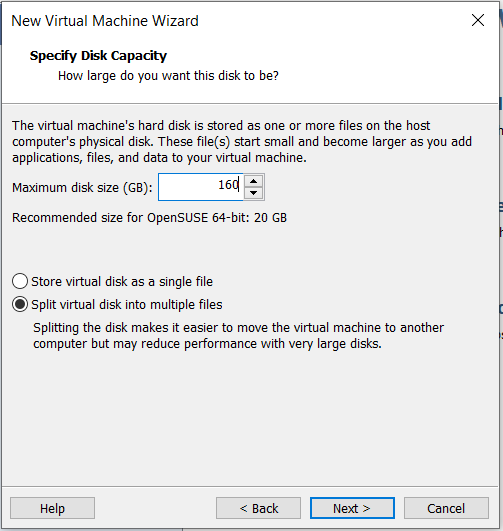
Task: Focus the Maximum disk size input box
Action: pos(201,187)
